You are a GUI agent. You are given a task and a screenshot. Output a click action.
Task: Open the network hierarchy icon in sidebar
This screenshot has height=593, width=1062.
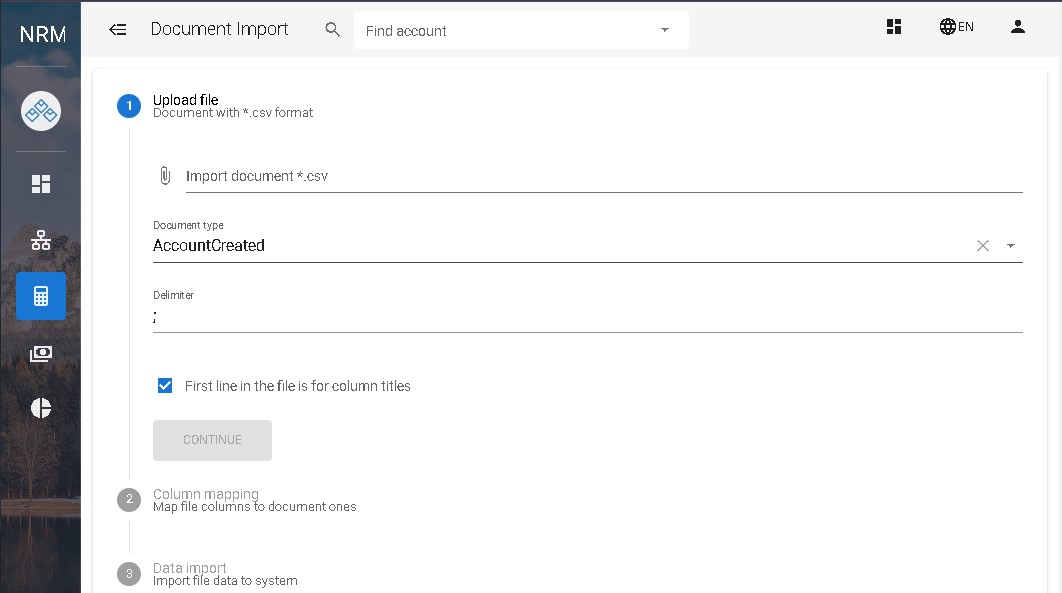41,240
